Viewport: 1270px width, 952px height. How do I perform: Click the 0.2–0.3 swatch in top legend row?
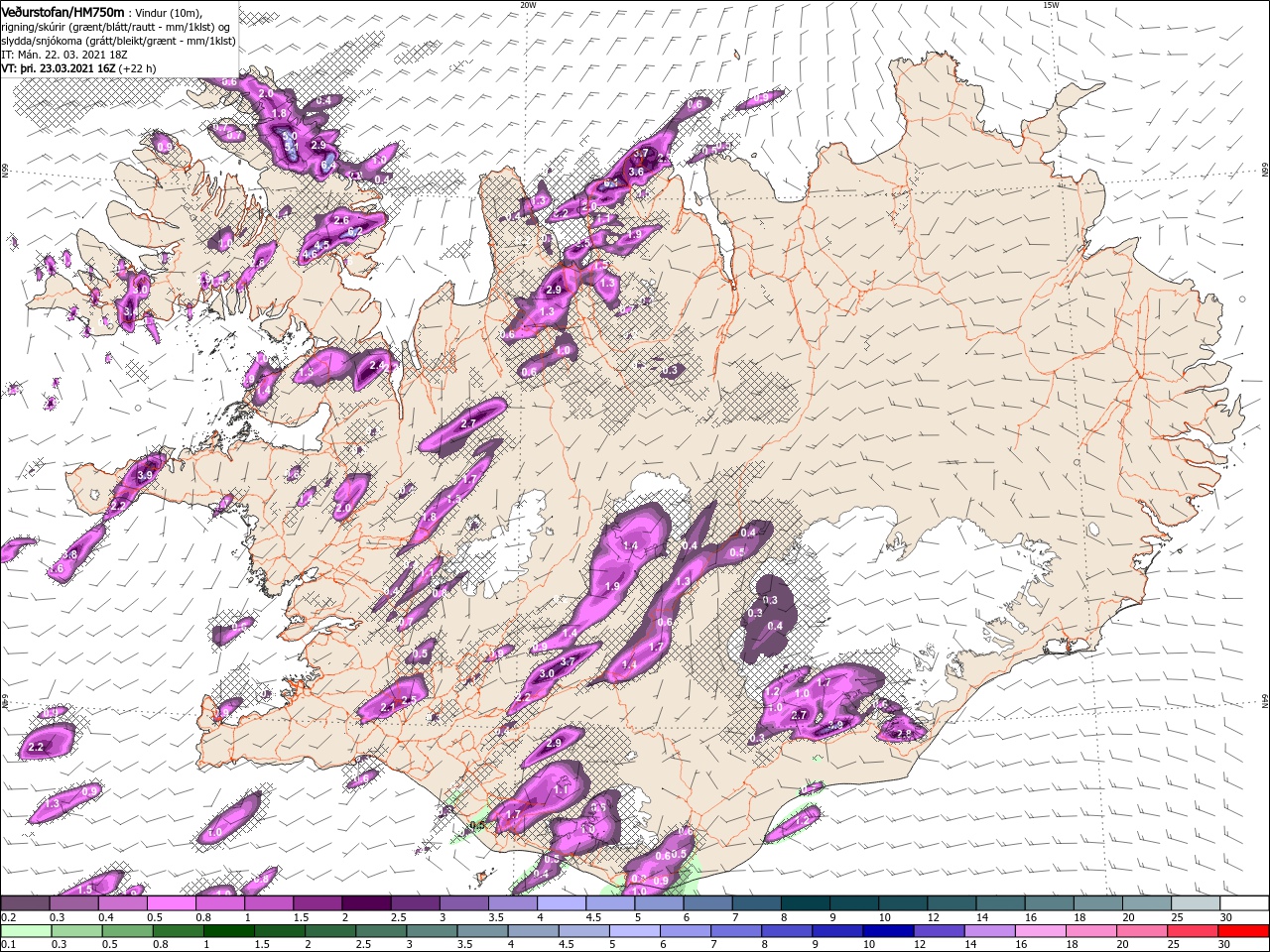point(25,903)
